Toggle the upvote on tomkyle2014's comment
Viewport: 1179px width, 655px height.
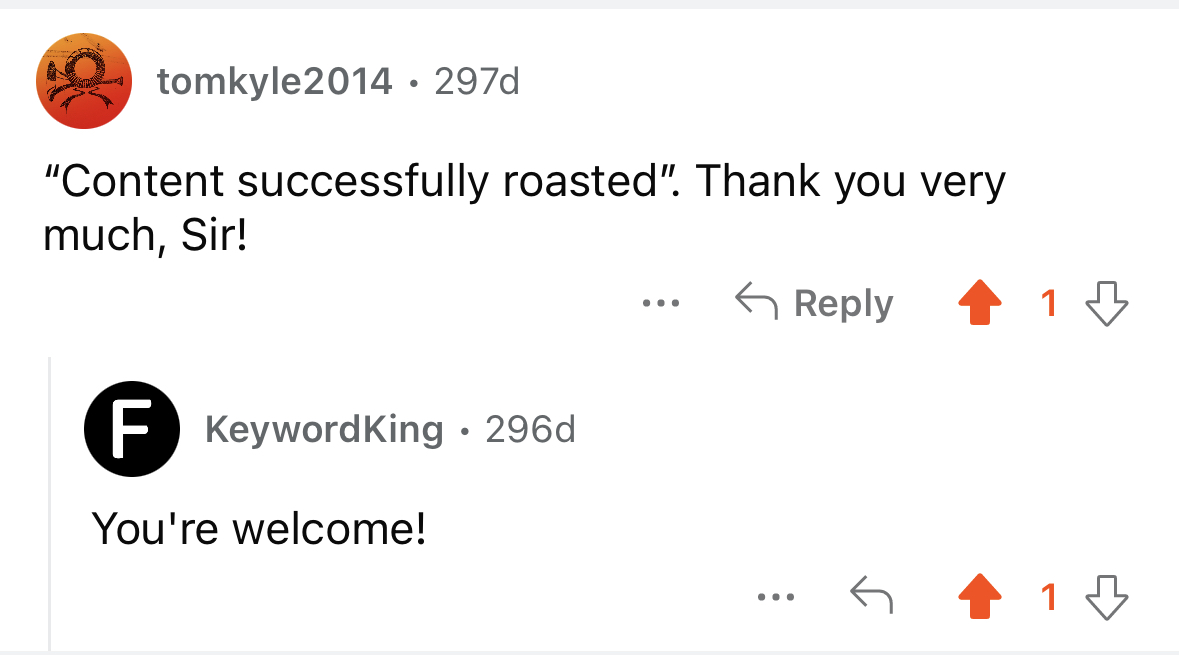coord(980,302)
